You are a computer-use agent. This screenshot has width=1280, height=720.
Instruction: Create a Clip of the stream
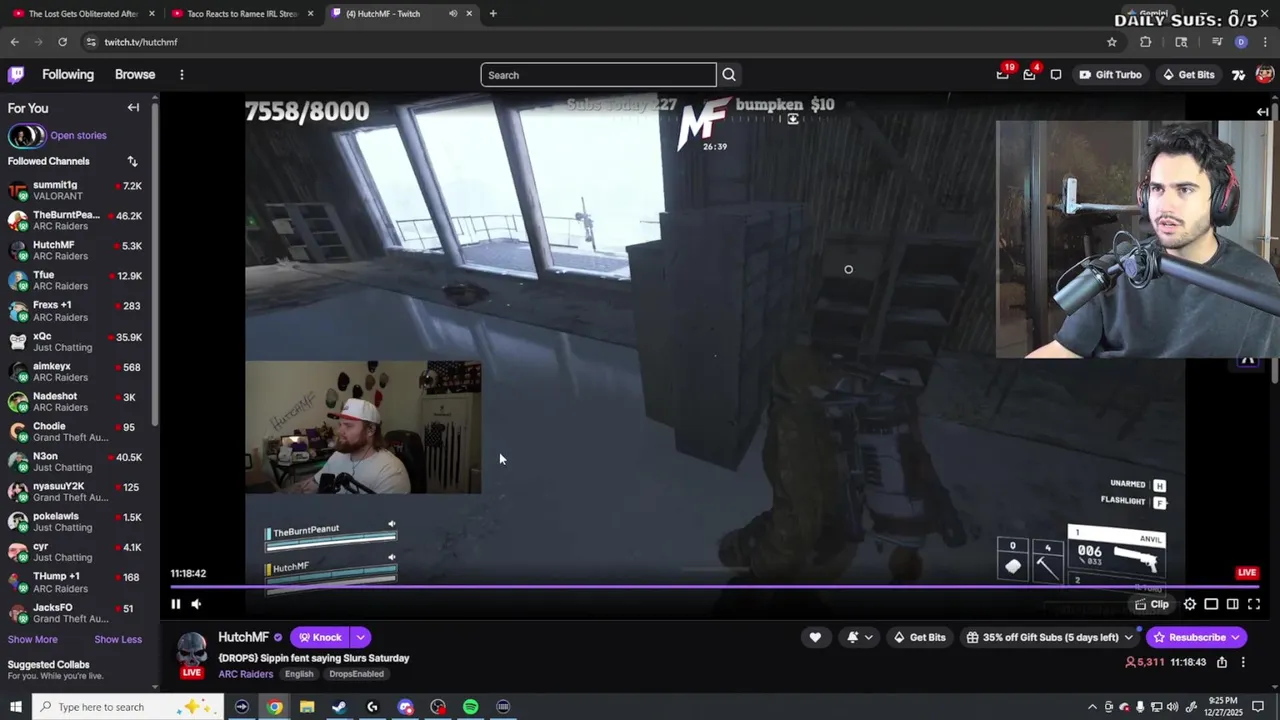tap(1152, 604)
